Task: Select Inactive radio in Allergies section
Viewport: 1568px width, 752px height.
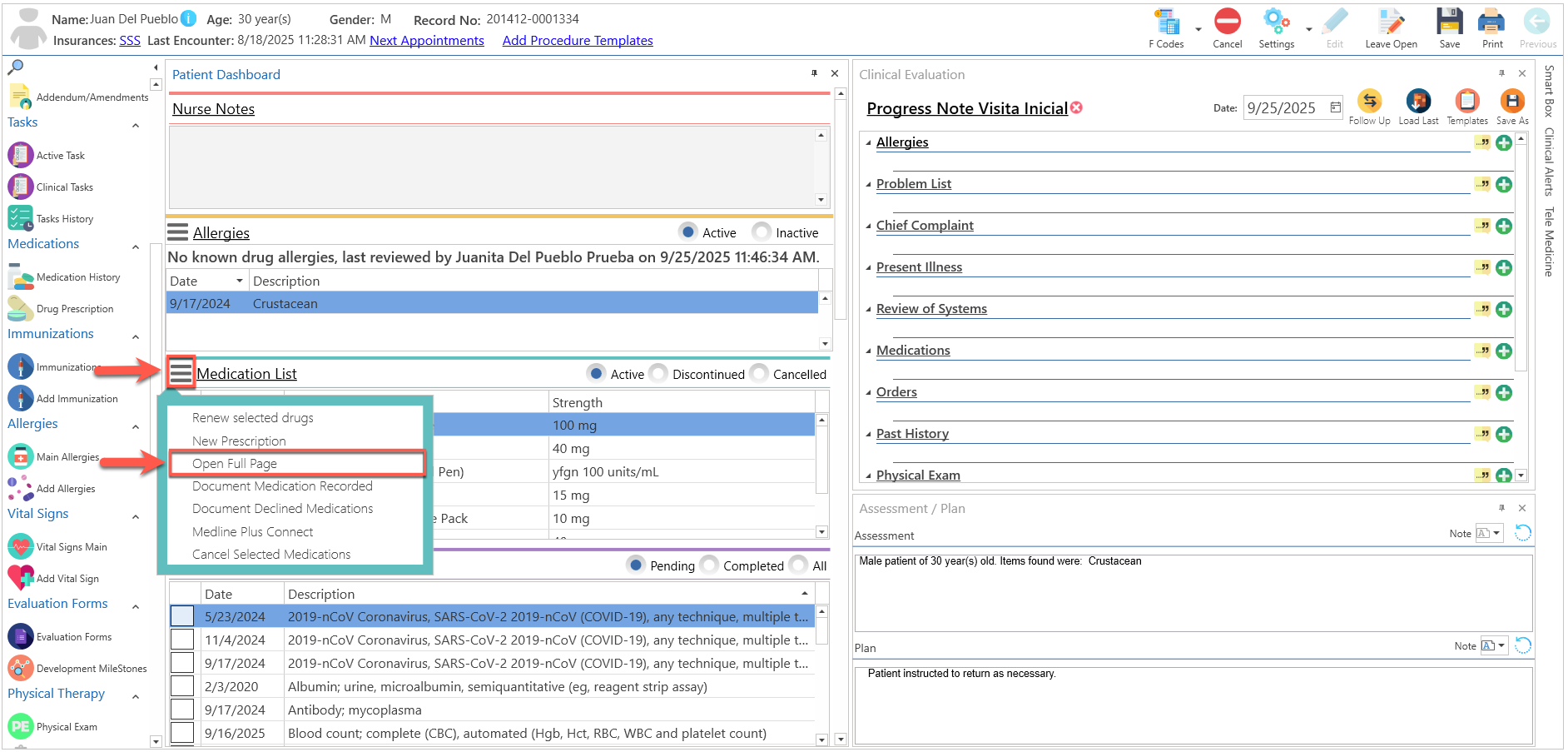Action: click(761, 232)
